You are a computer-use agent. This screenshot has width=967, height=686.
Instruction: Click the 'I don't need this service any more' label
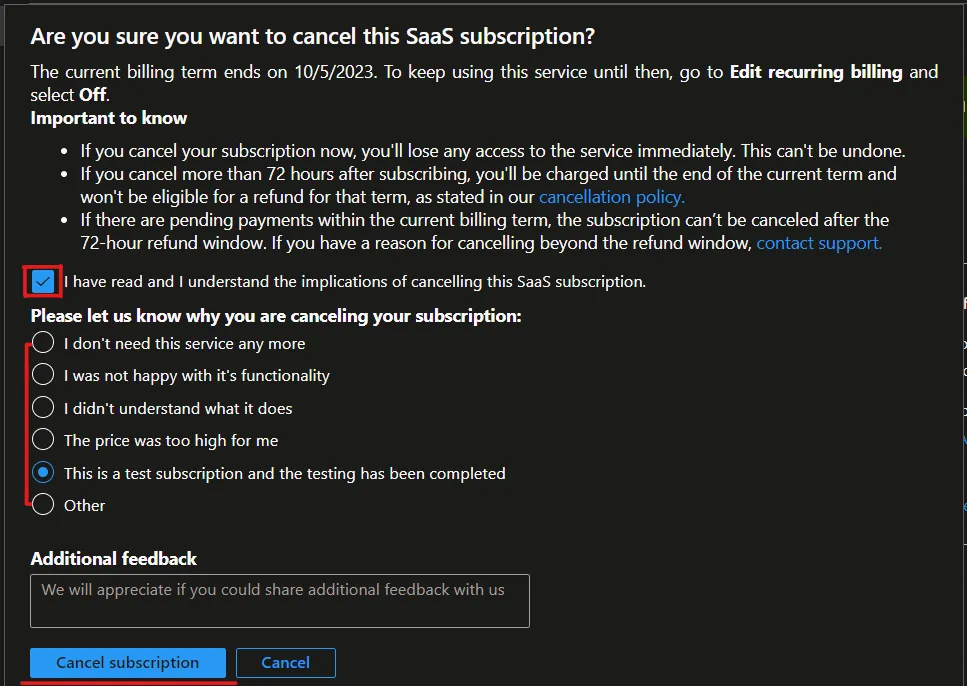point(184,344)
